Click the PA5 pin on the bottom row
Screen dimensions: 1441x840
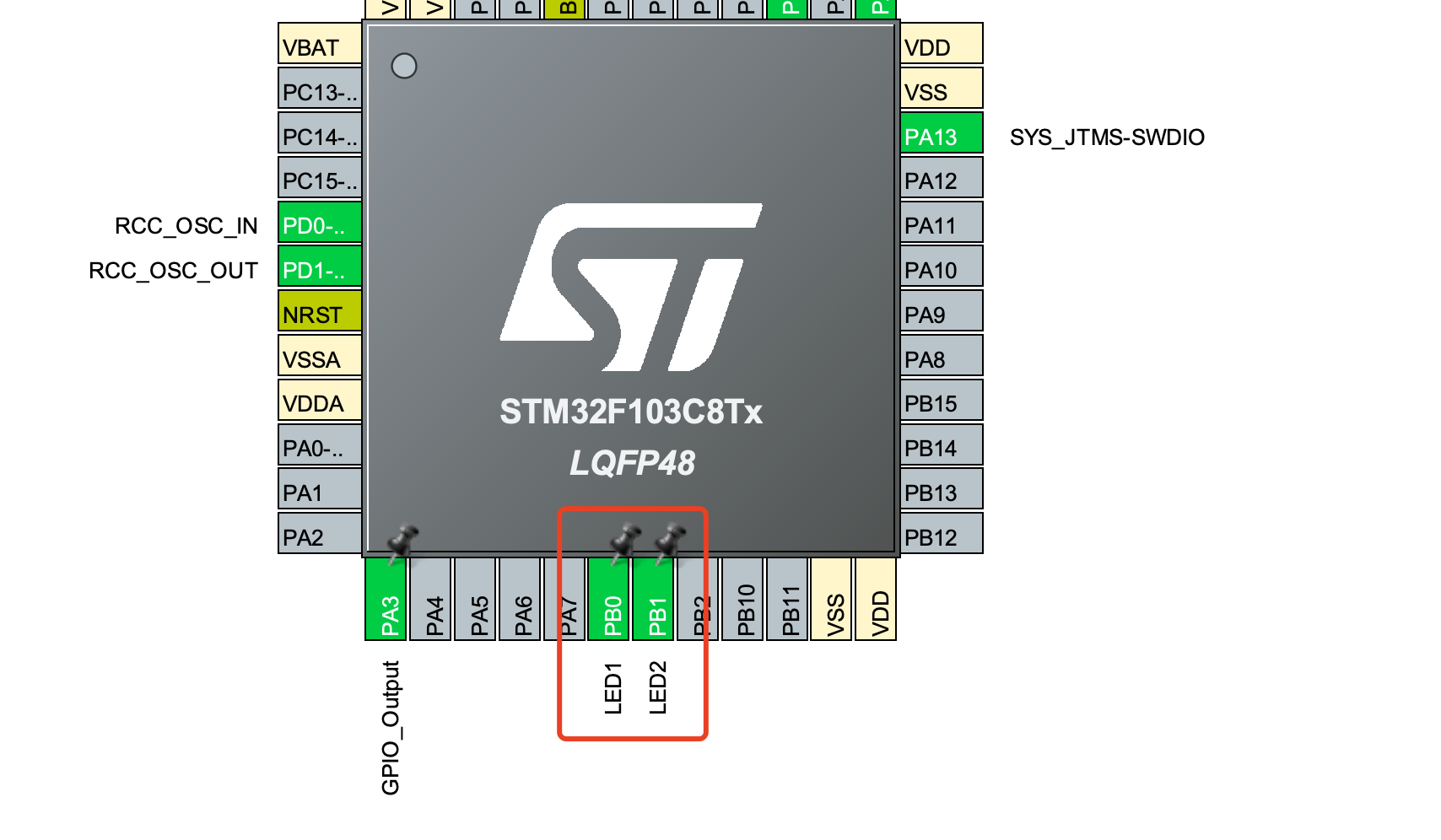(475, 600)
